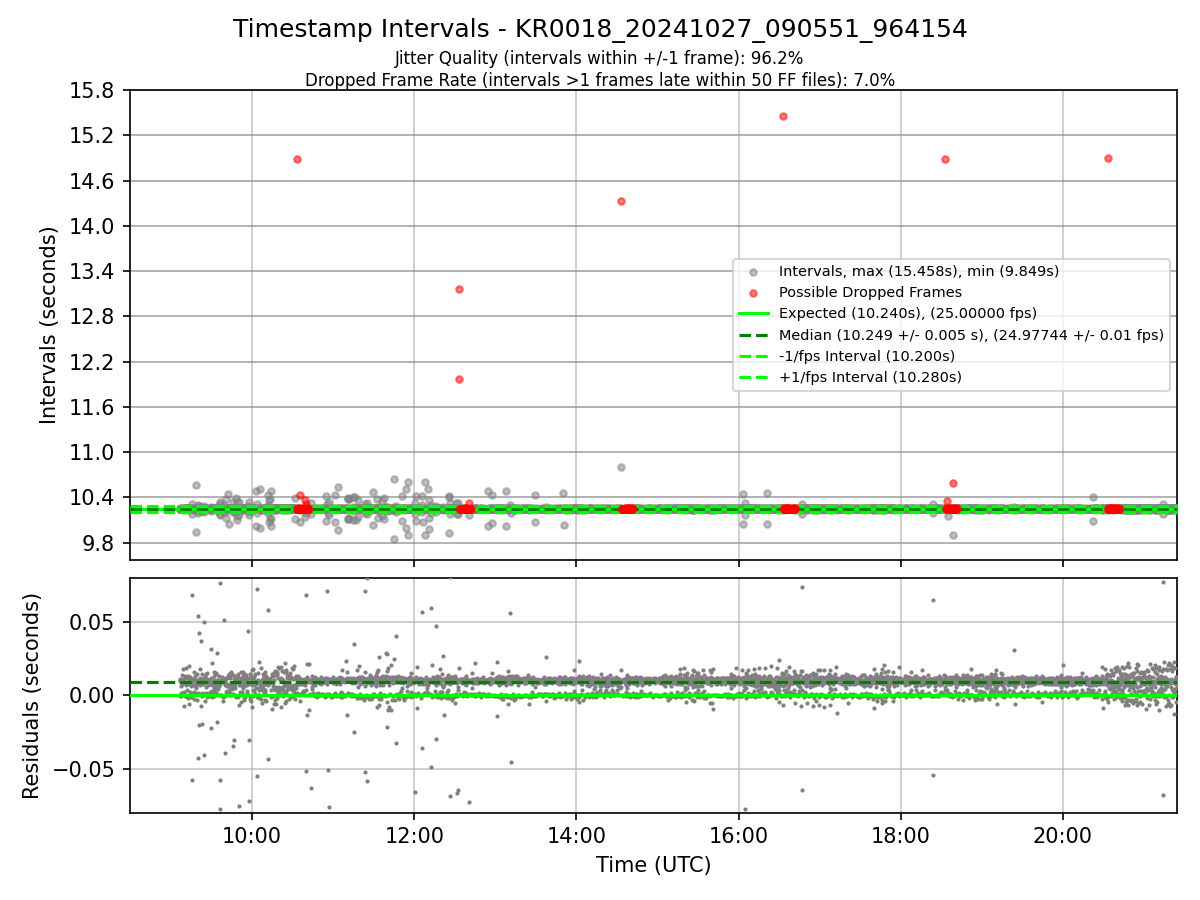Click the red dropped-frame point near 12:30 at 12.0 seconds

click(x=459, y=379)
